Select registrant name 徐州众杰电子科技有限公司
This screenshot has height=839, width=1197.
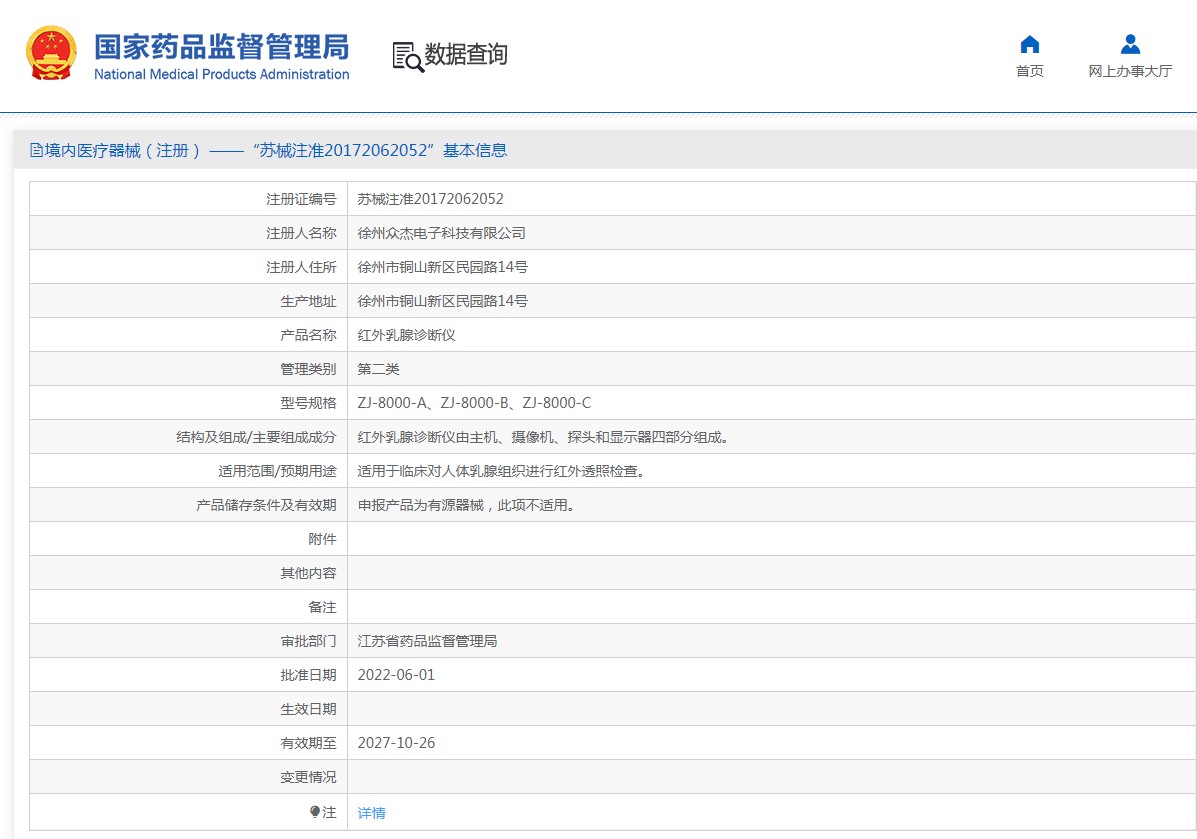click(441, 233)
